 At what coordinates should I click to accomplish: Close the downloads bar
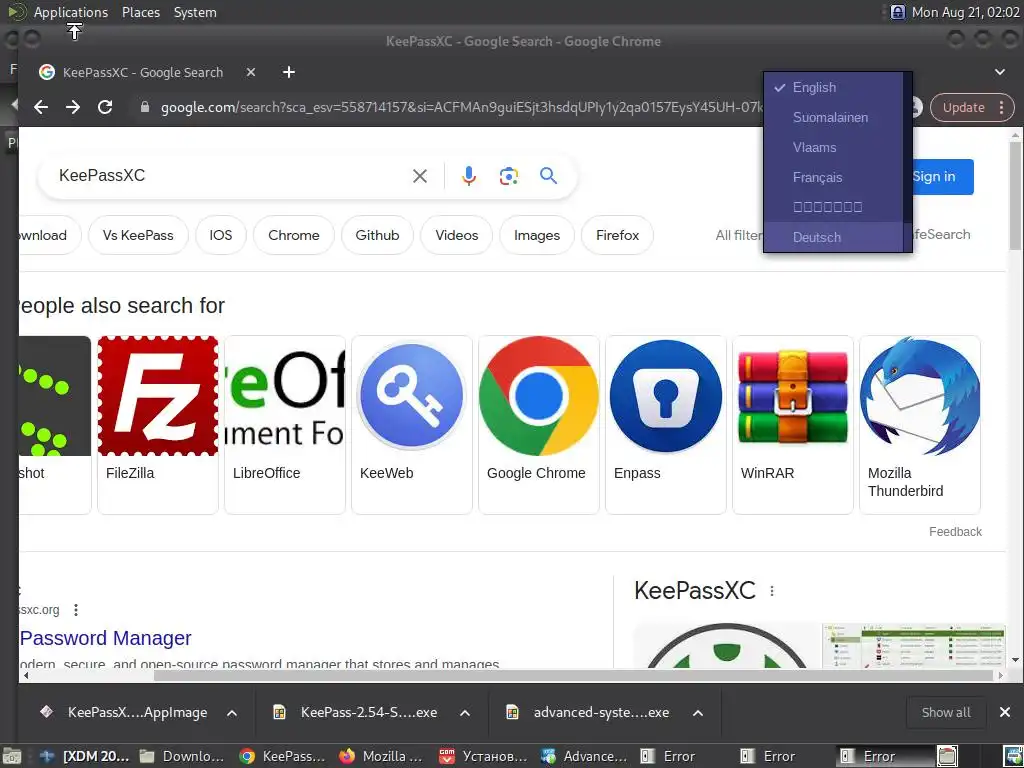click(x=1005, y=712)
